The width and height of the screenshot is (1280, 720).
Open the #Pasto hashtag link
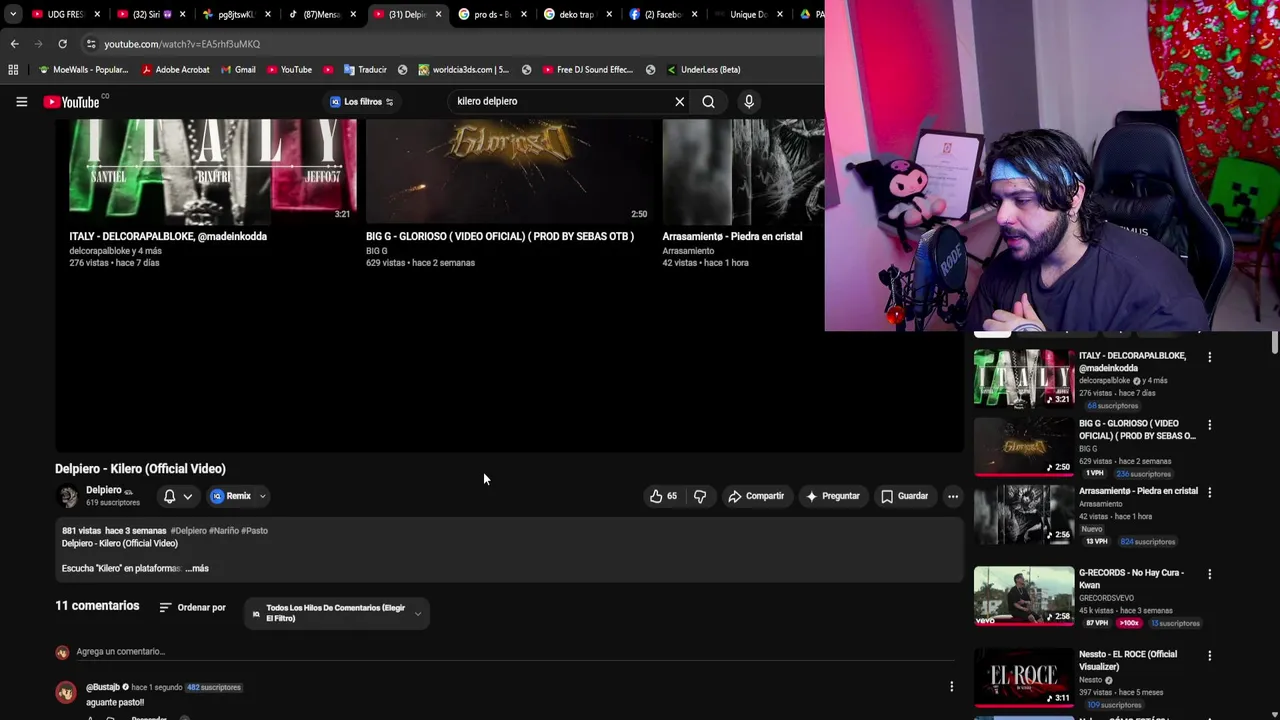[254, 531]
